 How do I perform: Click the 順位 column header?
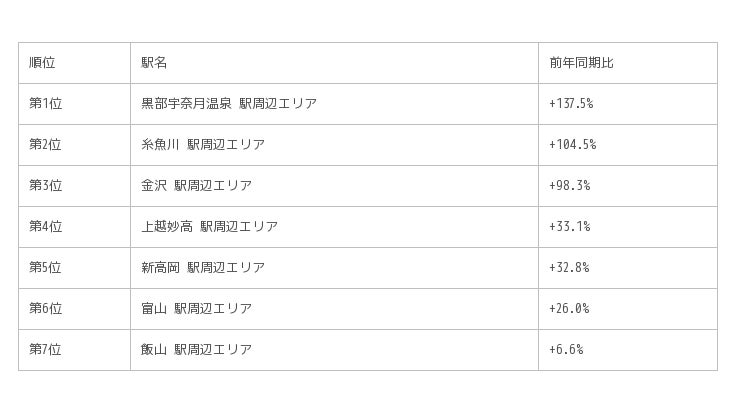(x=43, y=63)
